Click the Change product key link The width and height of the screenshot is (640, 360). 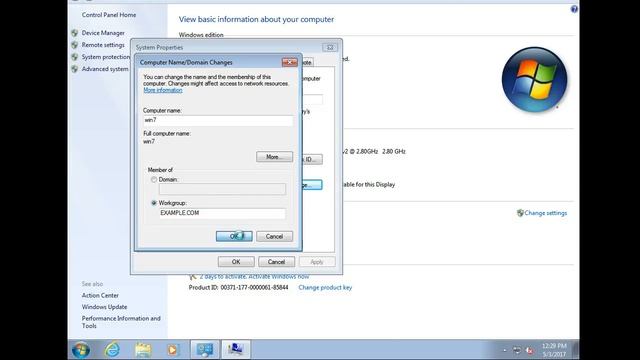[325, 287]
